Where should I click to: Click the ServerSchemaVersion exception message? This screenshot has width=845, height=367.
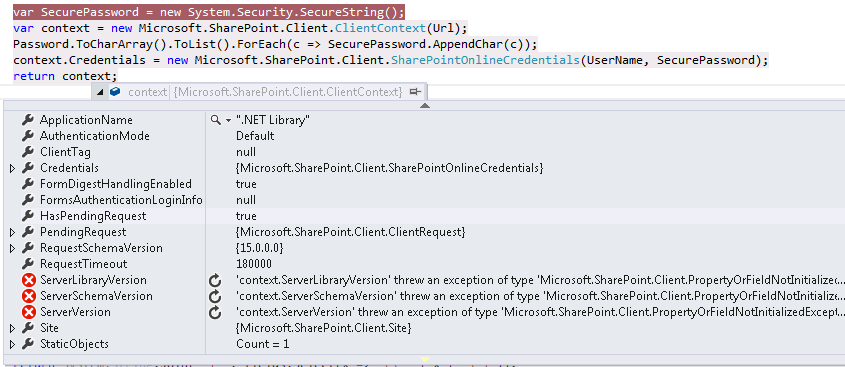[540, 296]
